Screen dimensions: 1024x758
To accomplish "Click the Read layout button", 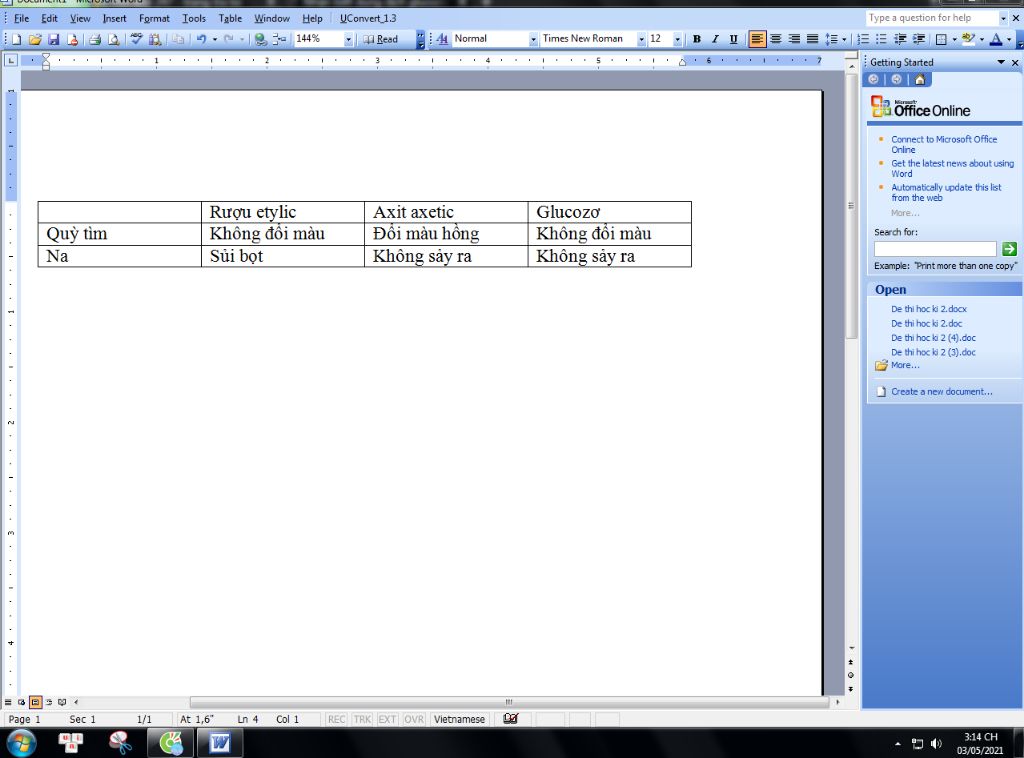I will pos(381,39).
